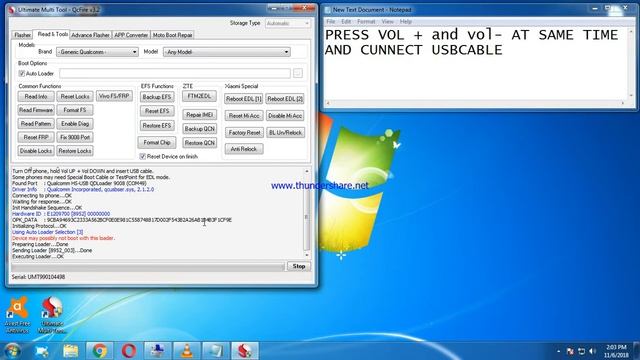Click the Disable Mi Acc button
This screenshot has width=640, height=360.
(x=285, y=116)
